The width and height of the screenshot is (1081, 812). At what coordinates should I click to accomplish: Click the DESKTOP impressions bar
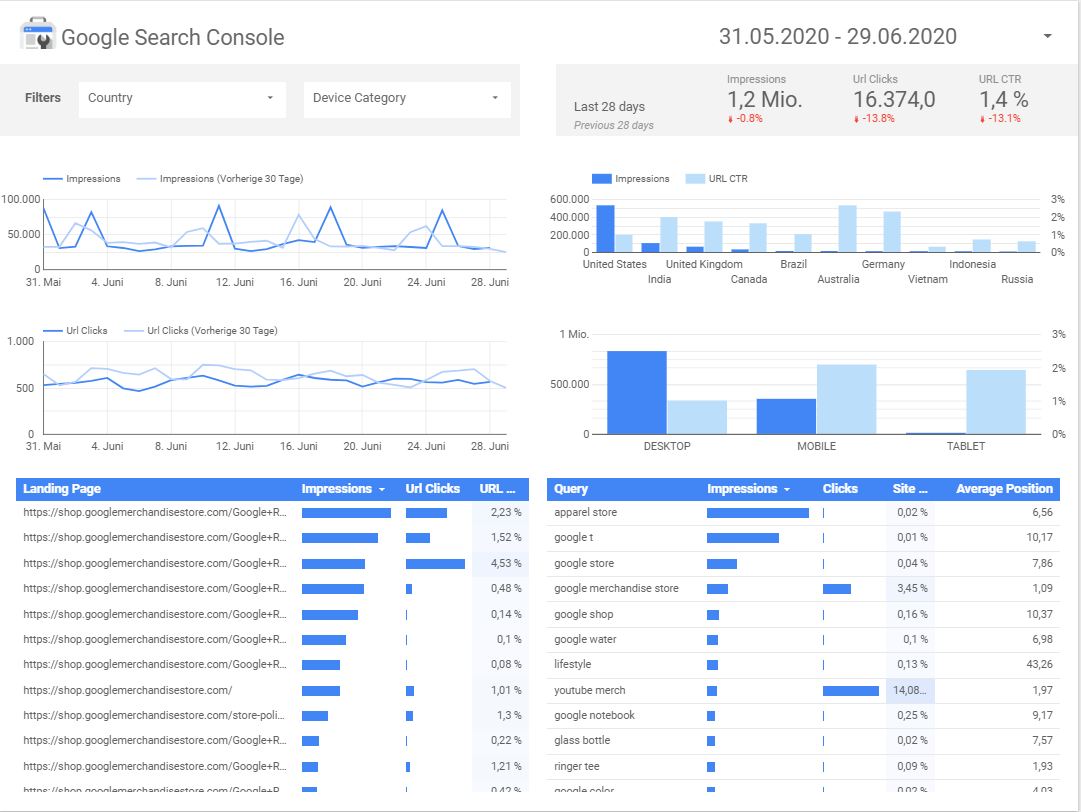pos(639,390)
